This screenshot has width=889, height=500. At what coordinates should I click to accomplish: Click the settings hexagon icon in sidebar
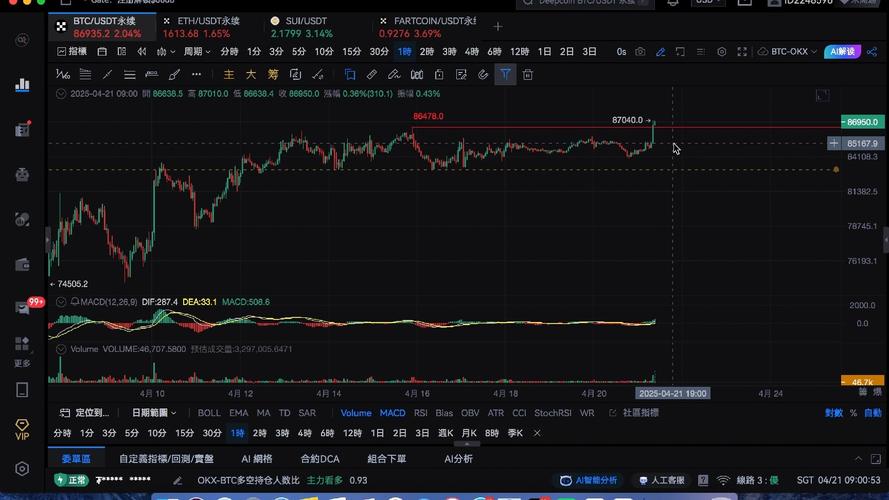point(22,469)
